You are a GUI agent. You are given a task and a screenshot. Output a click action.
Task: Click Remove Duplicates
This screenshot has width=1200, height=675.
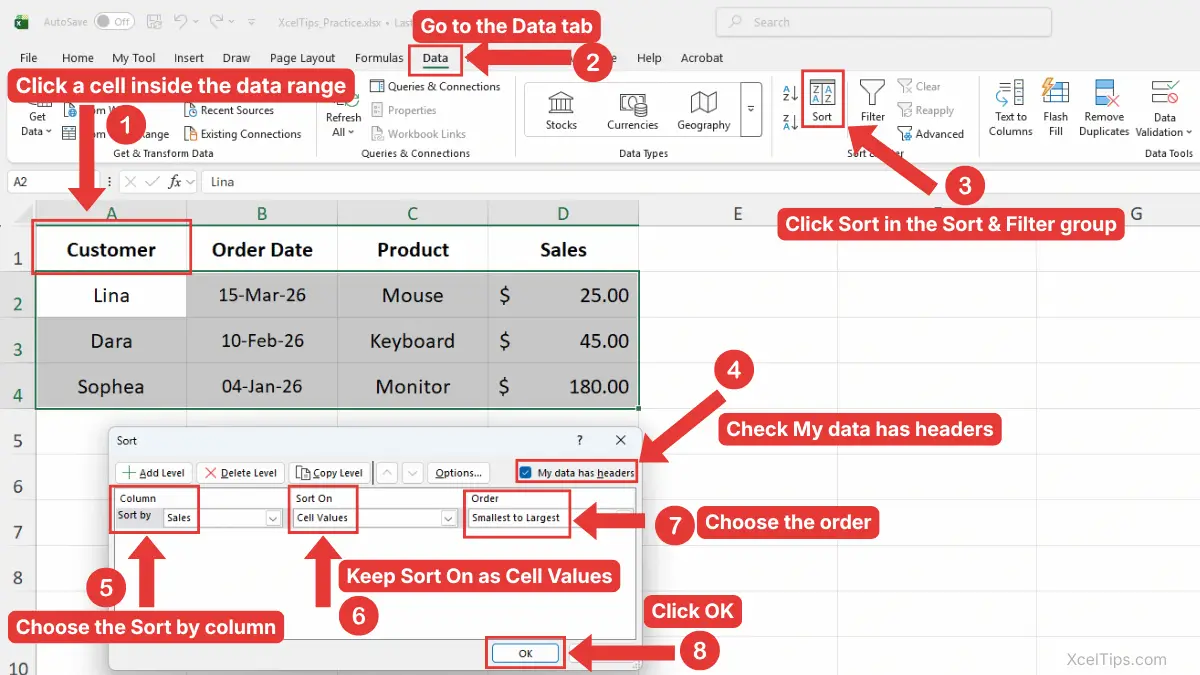coord(1104,108)
